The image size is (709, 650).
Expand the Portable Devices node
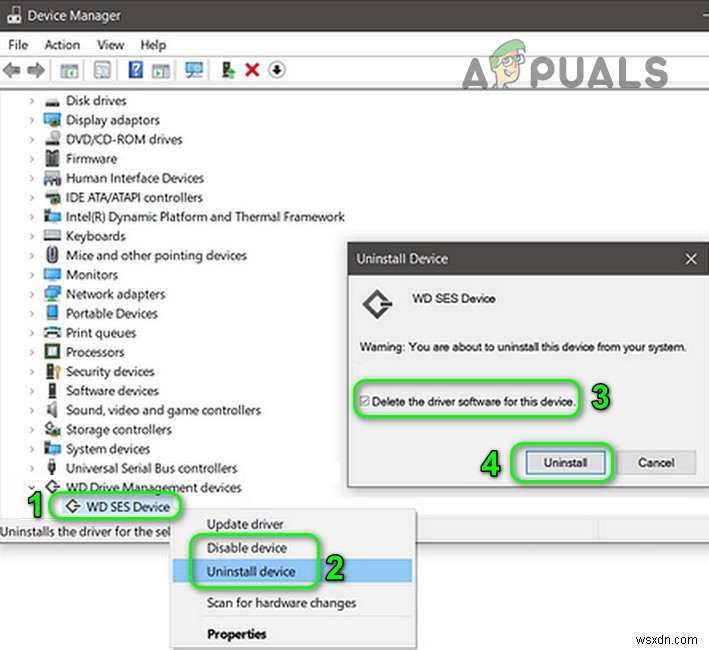click(x=32, y=314)
